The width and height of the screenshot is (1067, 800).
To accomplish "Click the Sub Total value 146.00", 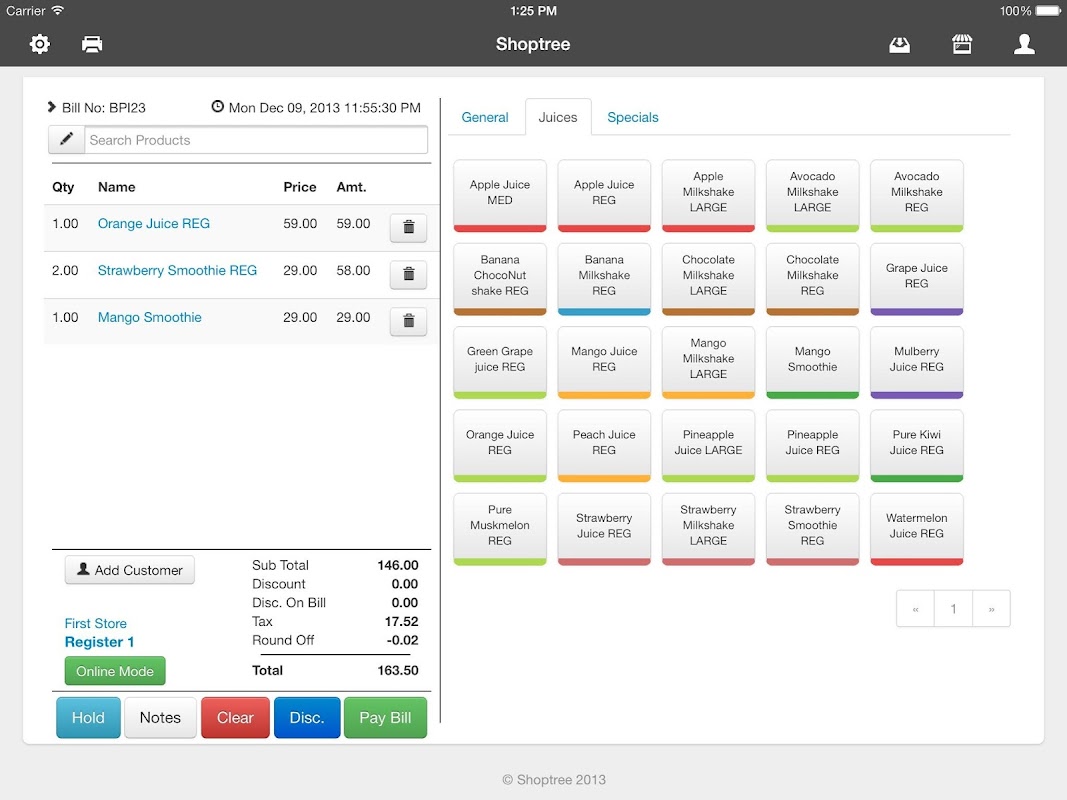I will click(x=398, y=565).
